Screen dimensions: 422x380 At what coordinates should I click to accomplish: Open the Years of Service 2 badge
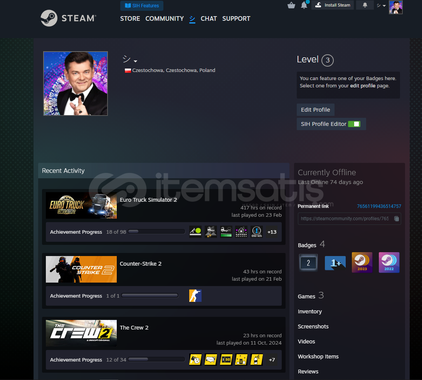point(308,263)
